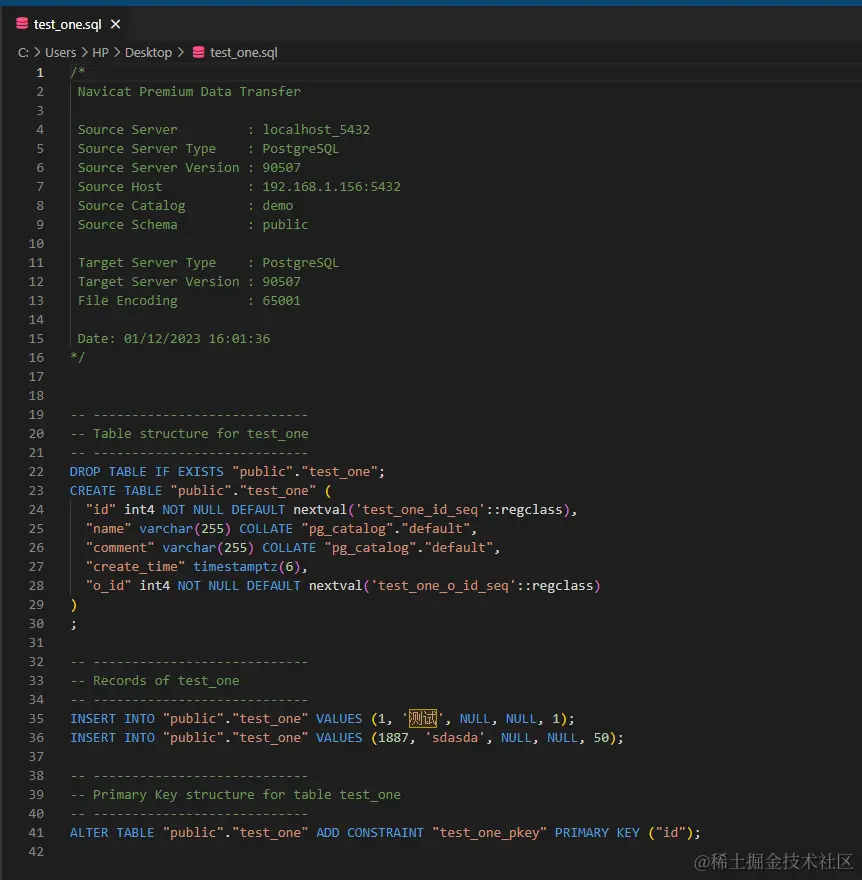Image resolution: width=862 pixels, height=880 pixels.
Task: Click the "create_time" column definition
Action: [196, 567]
